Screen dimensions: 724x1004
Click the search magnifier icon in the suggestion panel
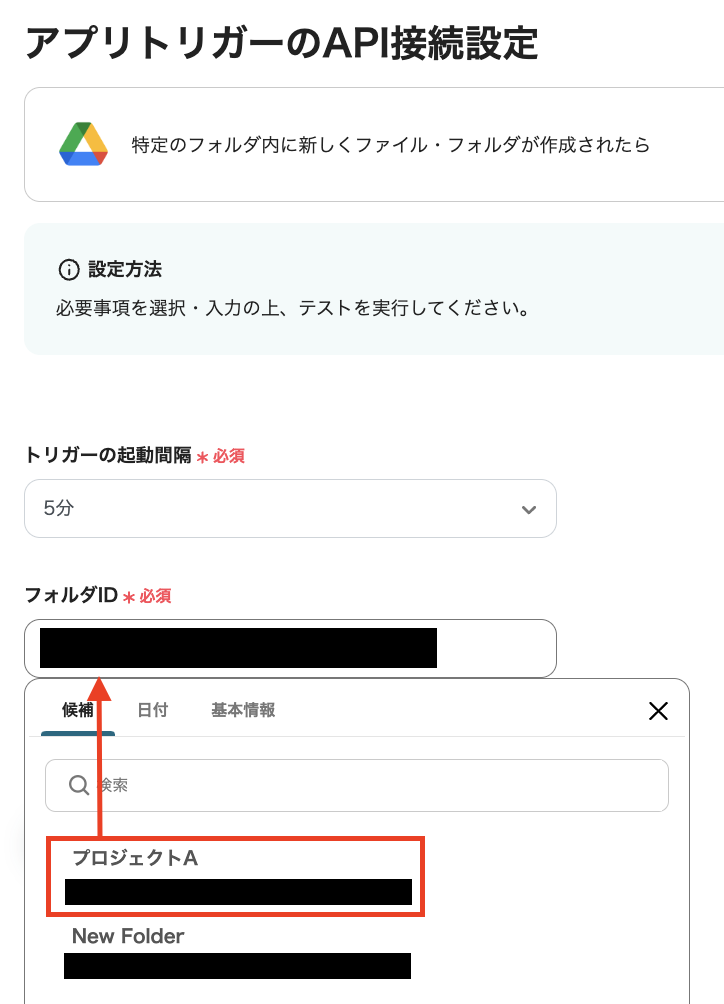(x=78, y=785)
